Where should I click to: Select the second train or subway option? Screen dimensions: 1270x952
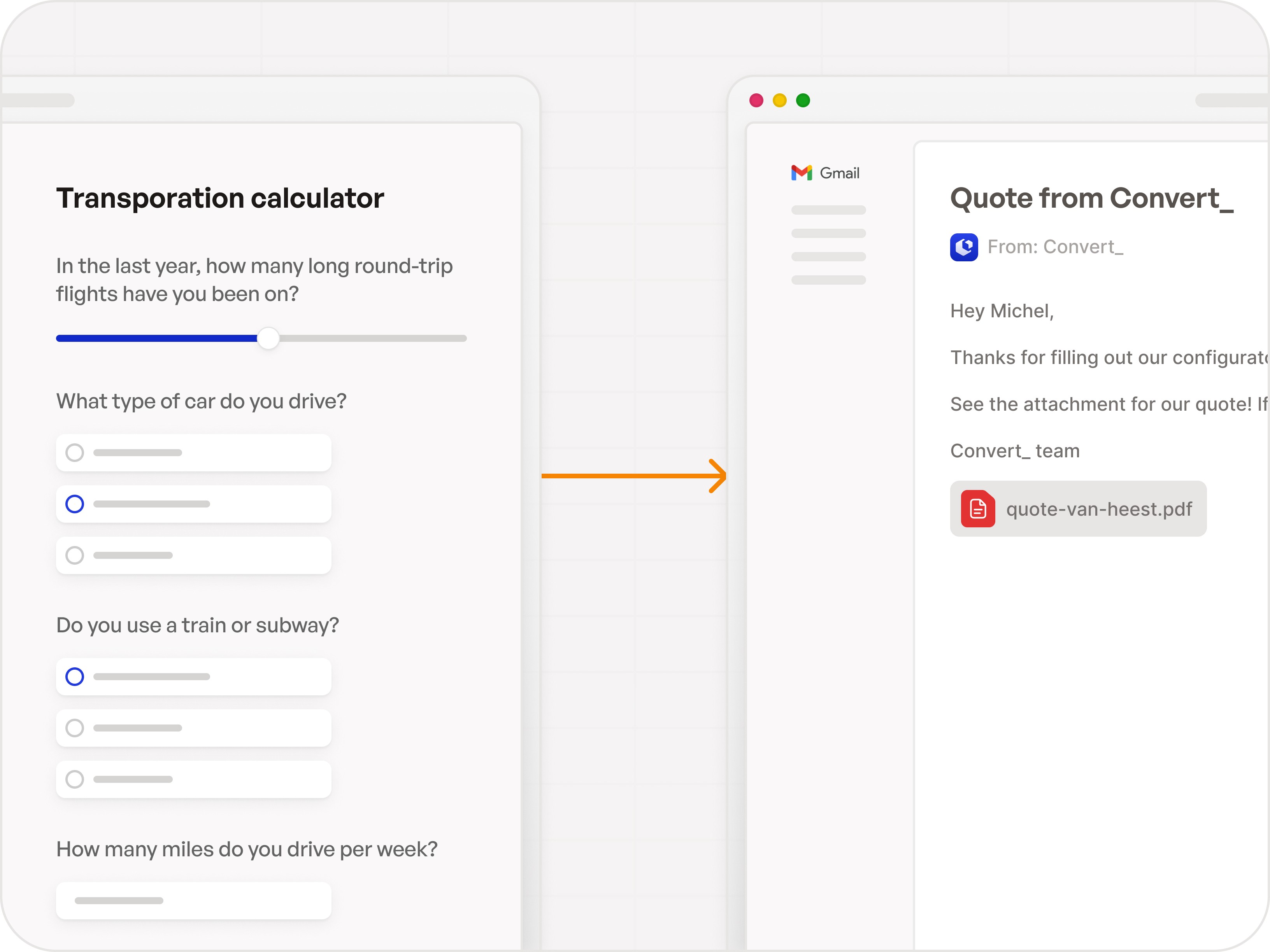tap(75, 728)
